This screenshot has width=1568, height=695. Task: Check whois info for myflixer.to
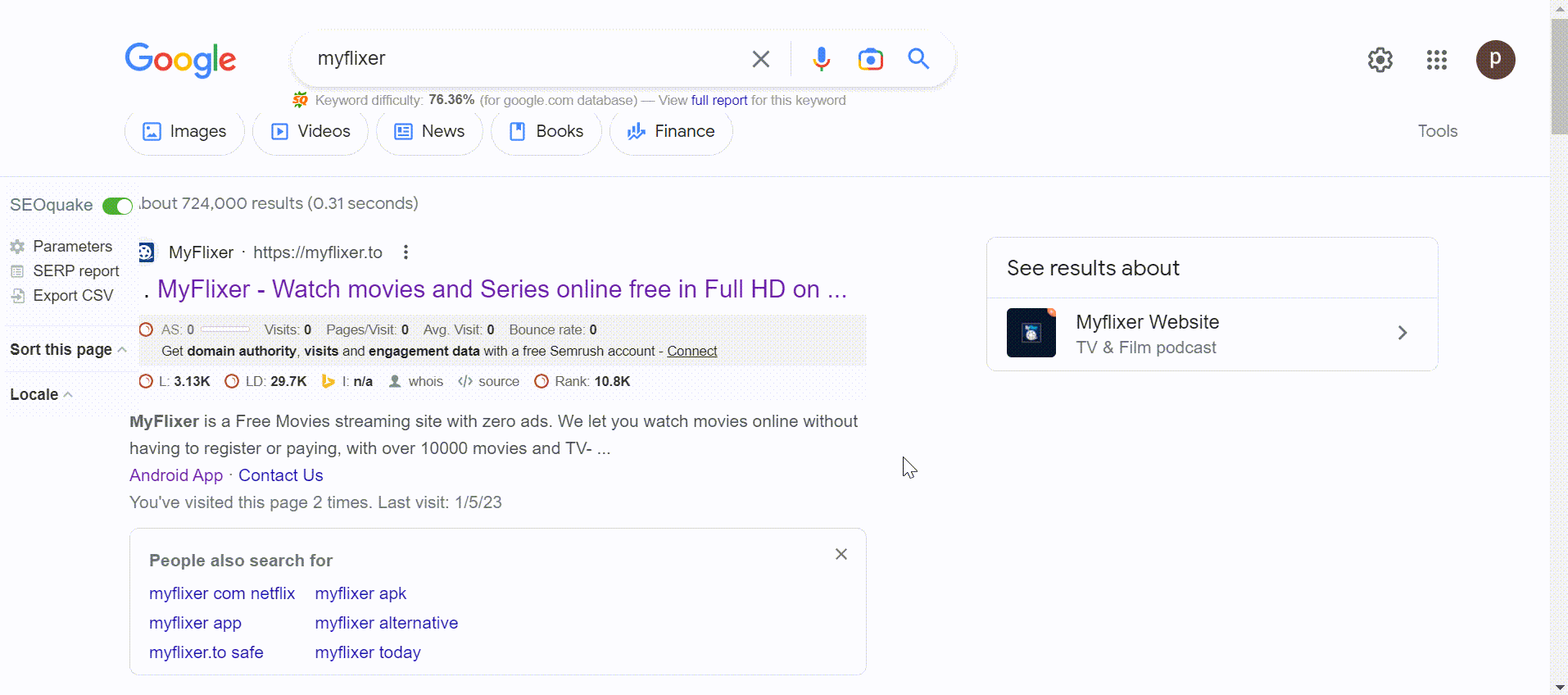point(416,381)
